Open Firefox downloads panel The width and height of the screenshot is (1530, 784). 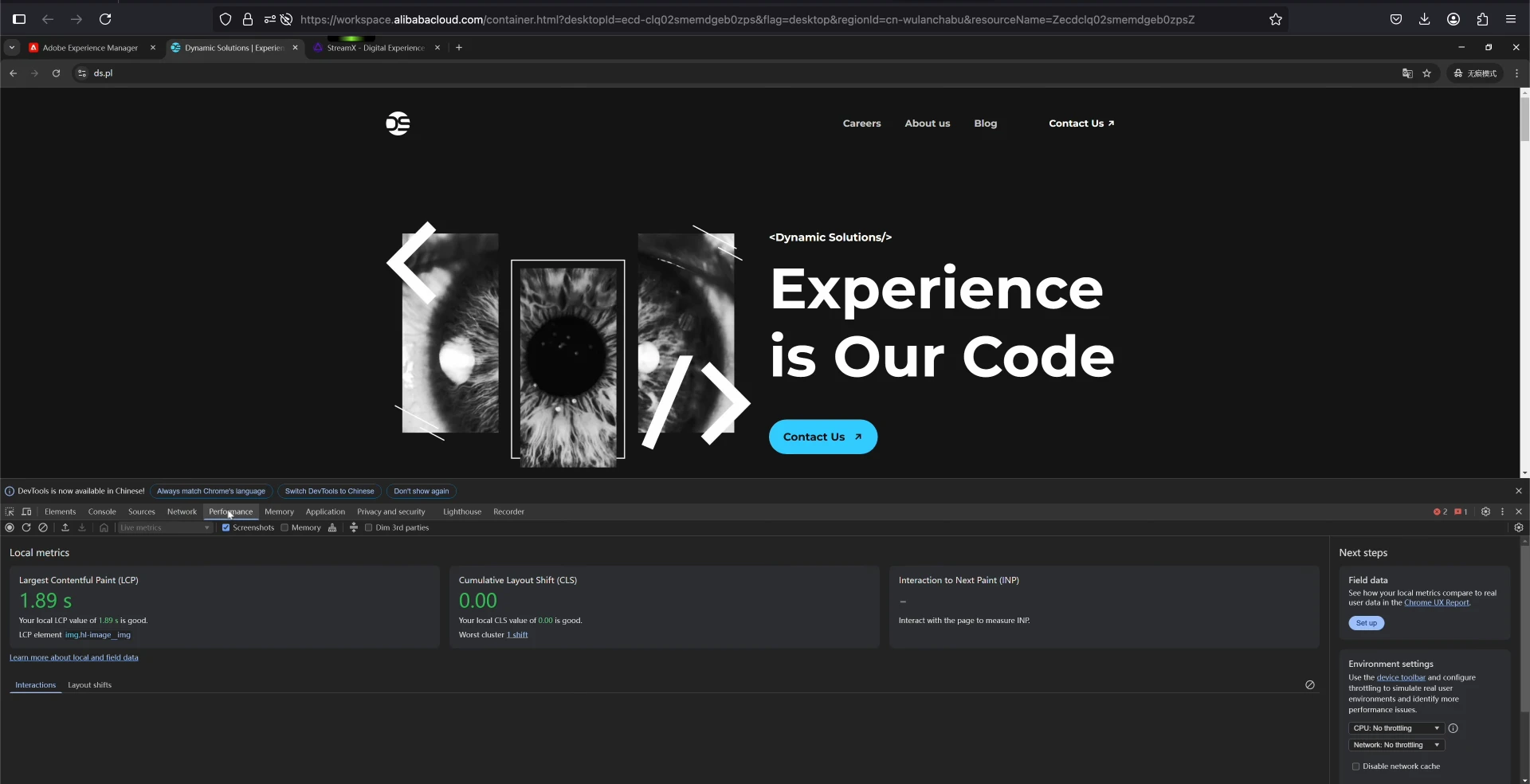point(1424,19)
